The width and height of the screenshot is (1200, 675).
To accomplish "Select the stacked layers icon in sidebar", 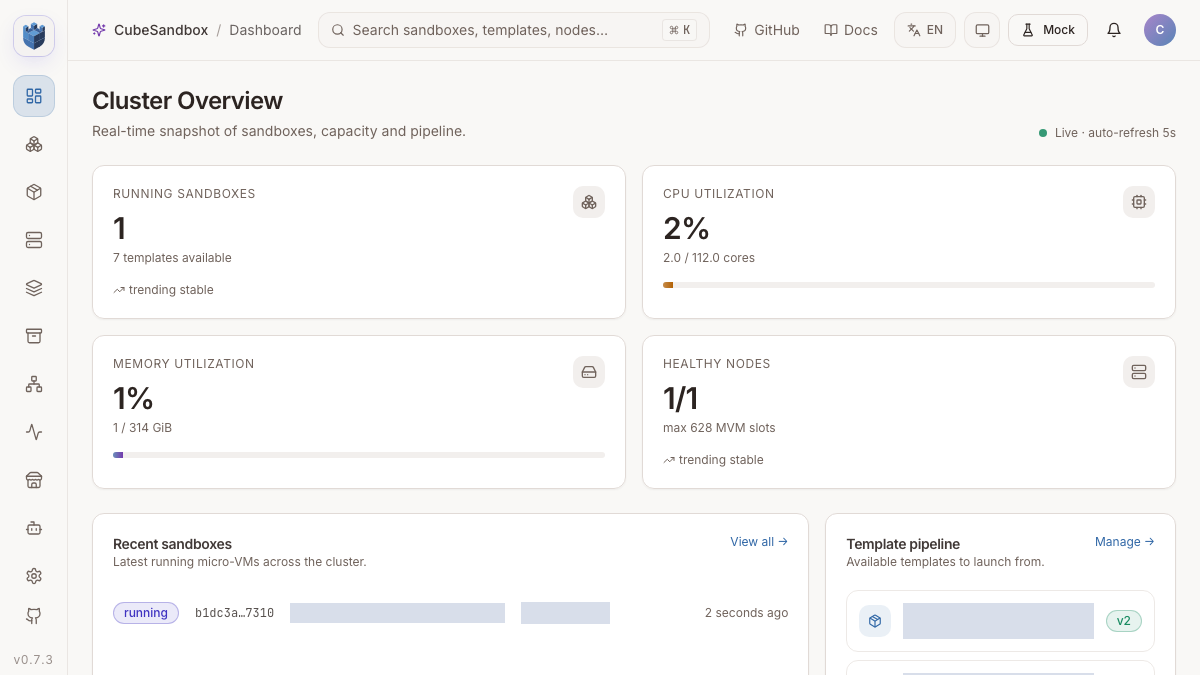I will (34, 288).
